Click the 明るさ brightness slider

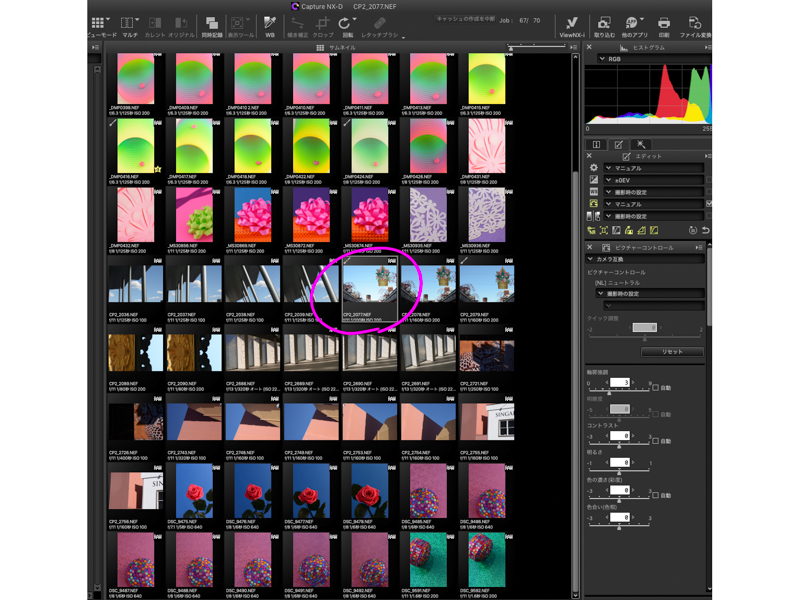coord(620,472)
